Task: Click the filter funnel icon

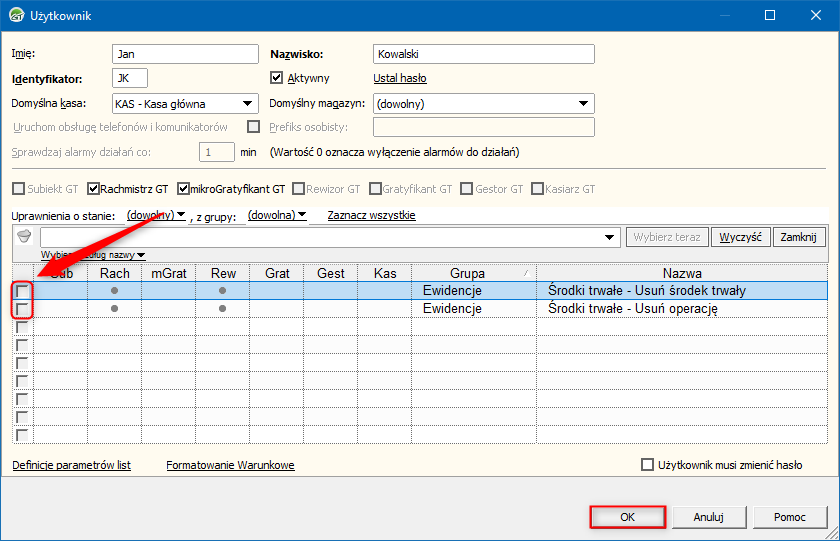Action: 25,237
